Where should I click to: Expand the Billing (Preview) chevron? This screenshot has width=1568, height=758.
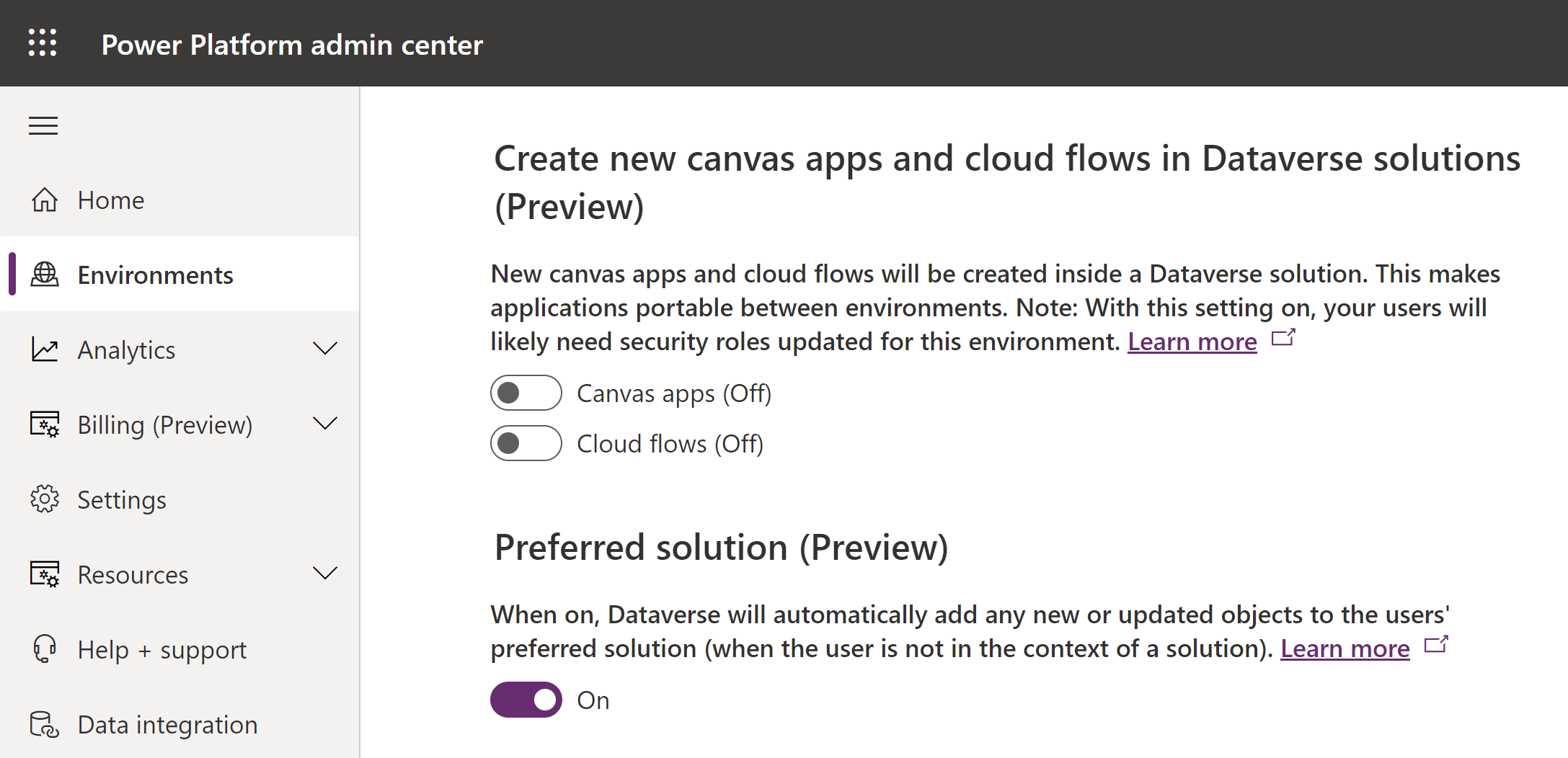pos(325,424)
